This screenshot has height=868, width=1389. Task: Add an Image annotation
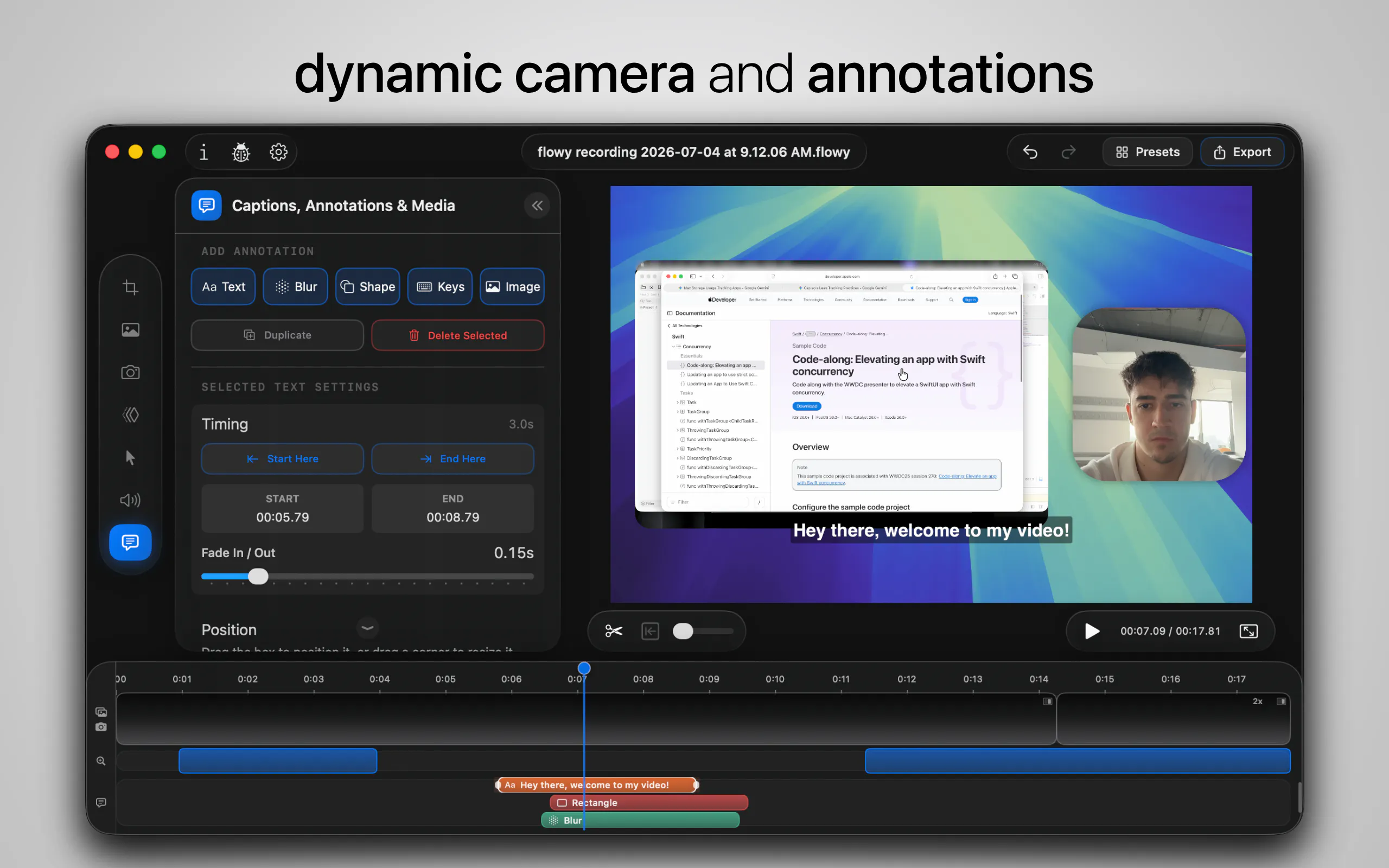click(x=512, y=286)
